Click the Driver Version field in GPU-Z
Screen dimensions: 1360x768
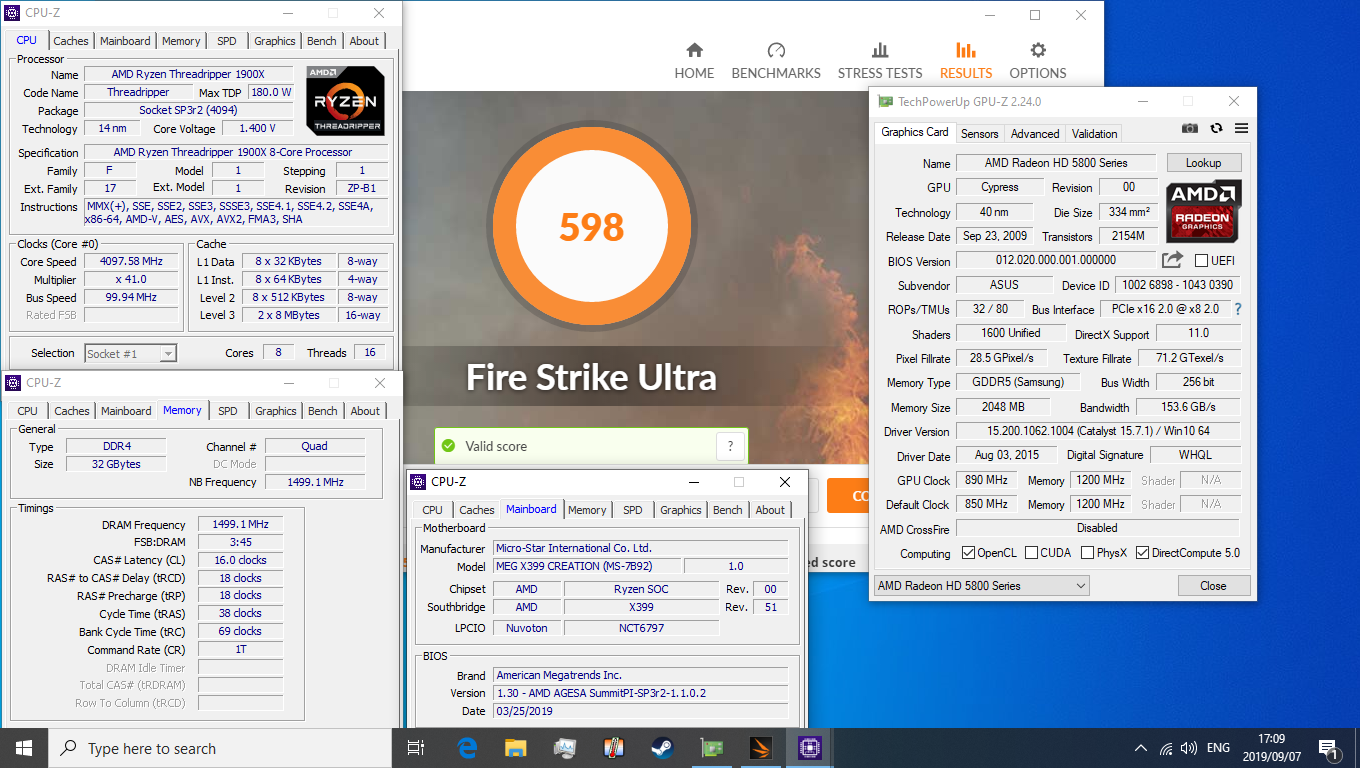coord(1098,431)
